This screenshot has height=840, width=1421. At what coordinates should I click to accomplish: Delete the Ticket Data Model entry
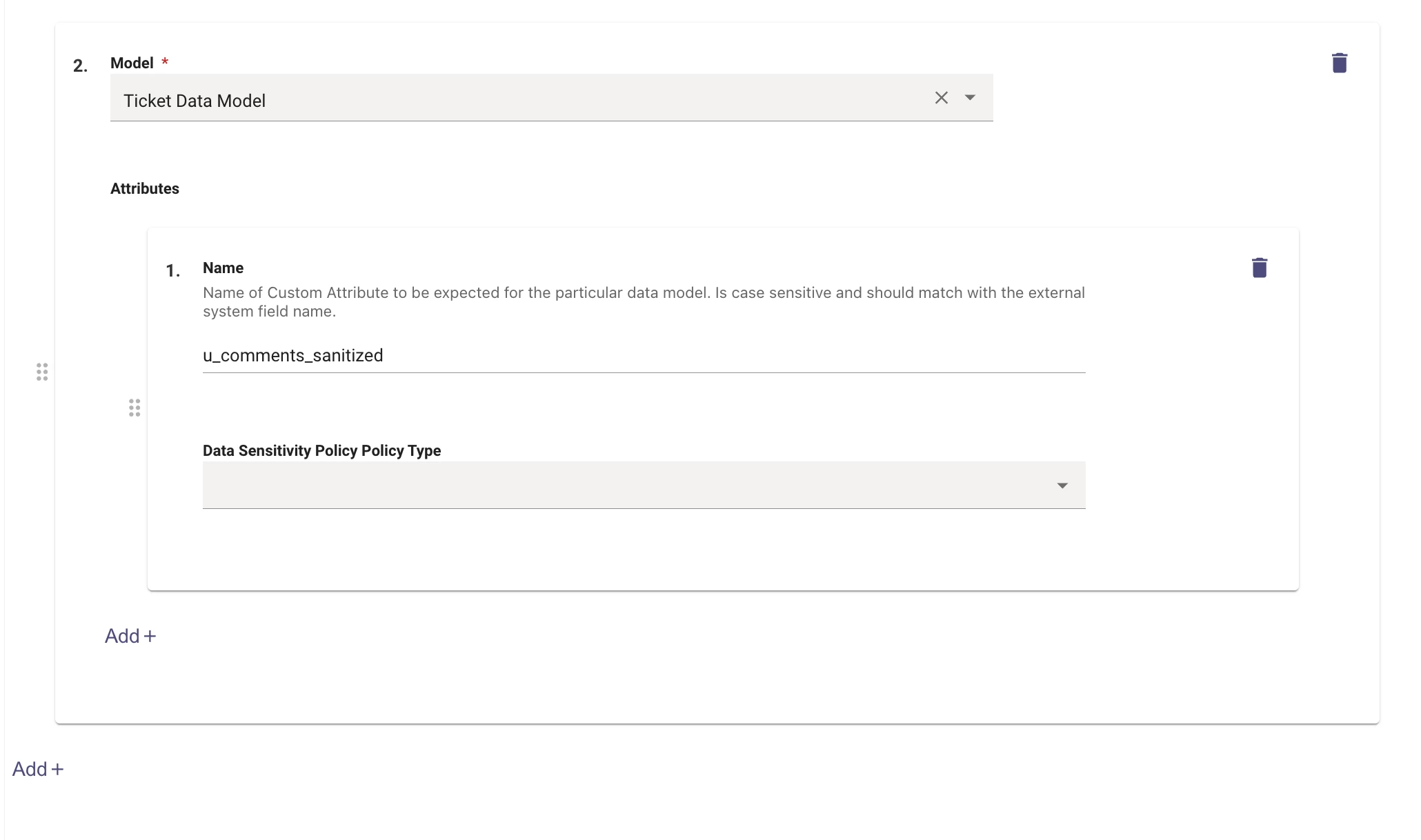pyautogui.click(x=1339, y=63)
